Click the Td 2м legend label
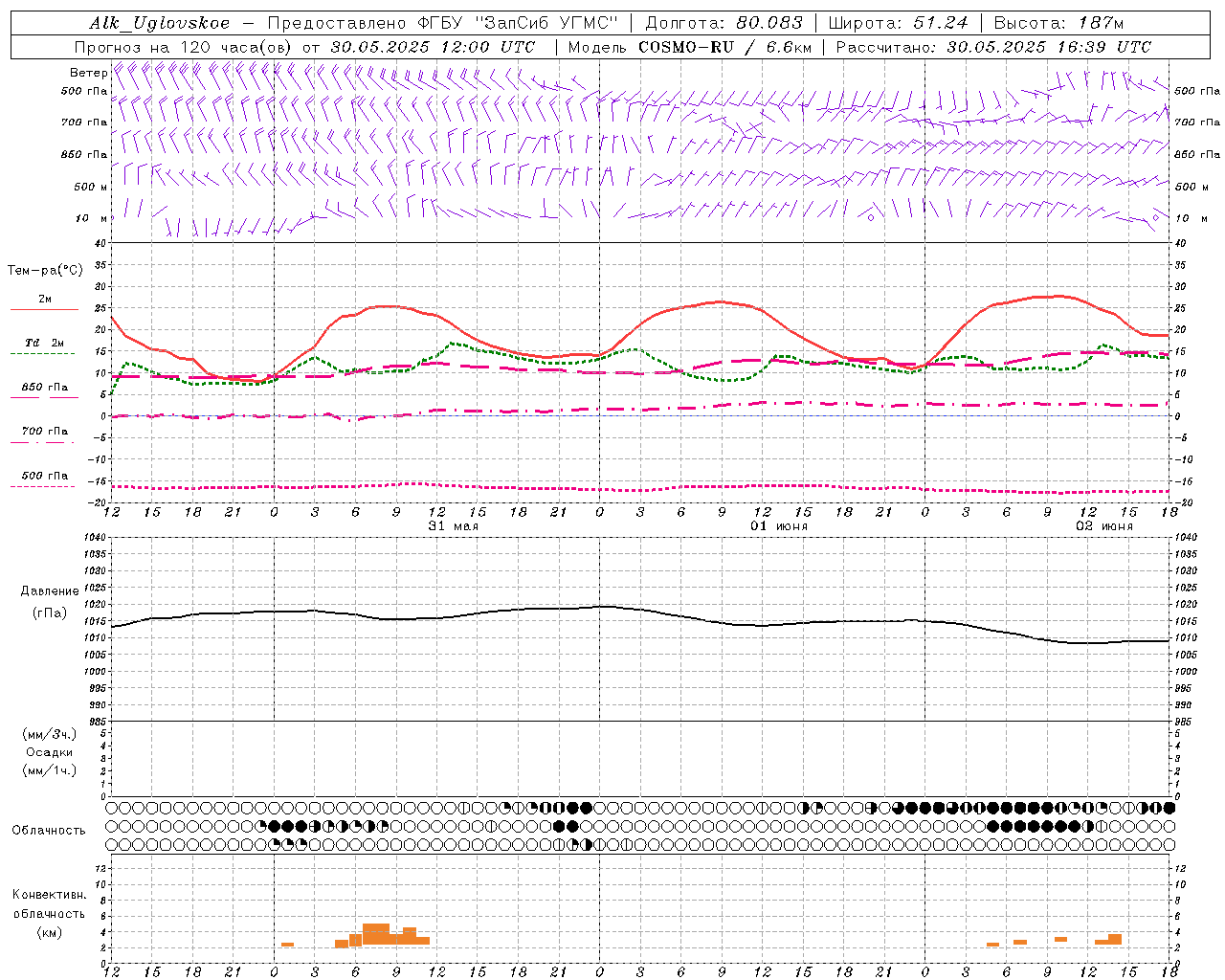The width and height of the screenshot is (1225, 980). 45,343
